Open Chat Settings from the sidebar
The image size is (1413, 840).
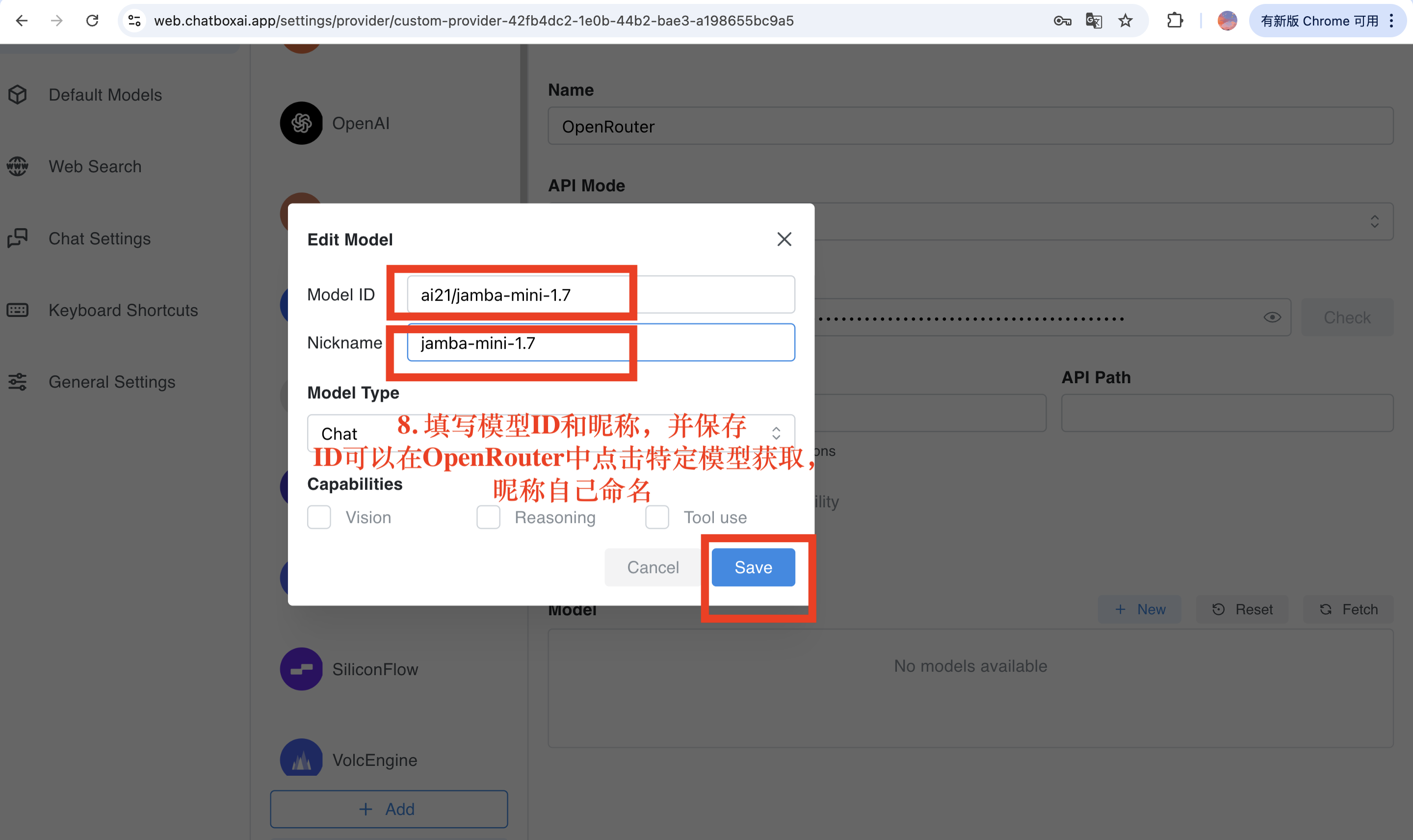[x=100, y=238]
